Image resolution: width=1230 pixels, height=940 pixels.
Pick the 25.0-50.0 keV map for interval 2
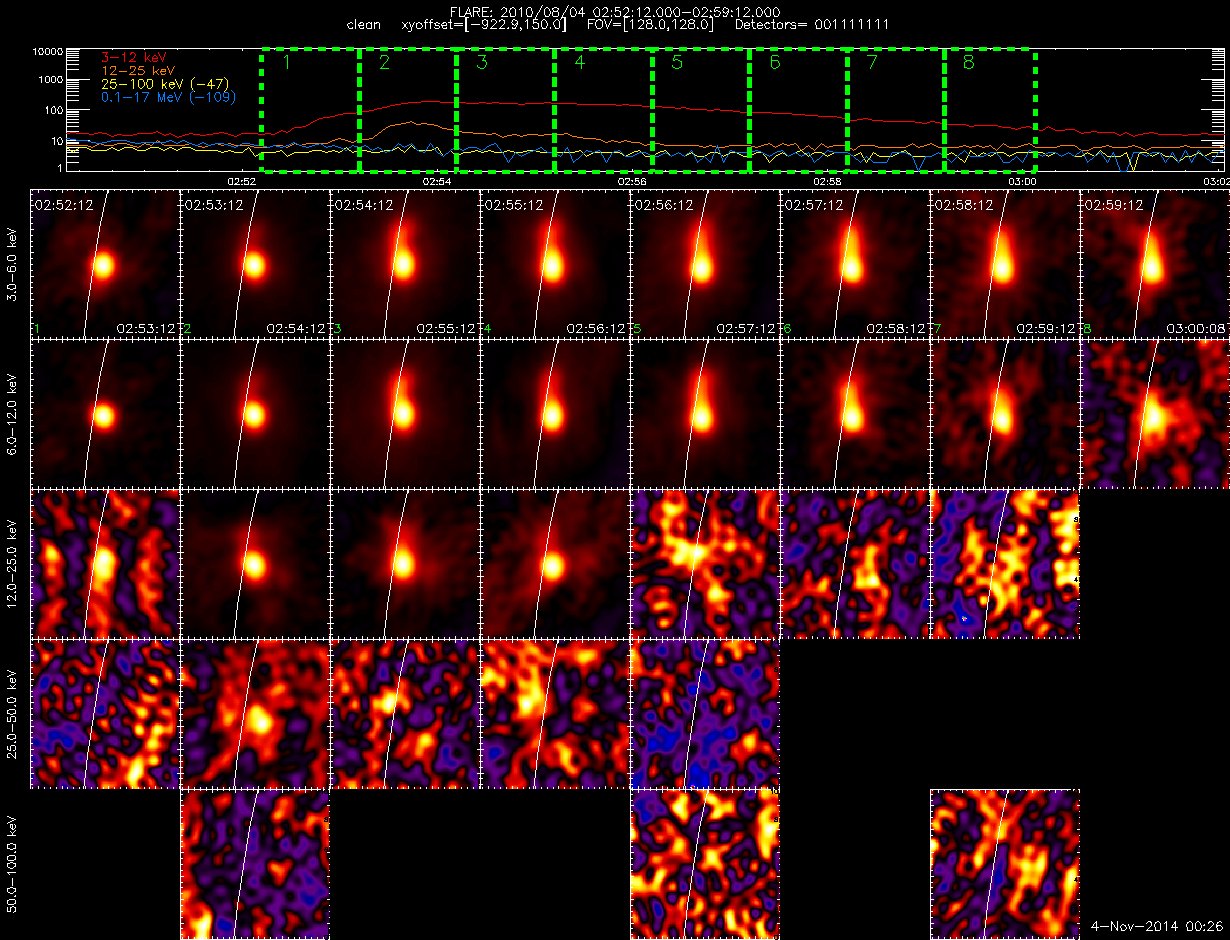[x=255, y=714]
